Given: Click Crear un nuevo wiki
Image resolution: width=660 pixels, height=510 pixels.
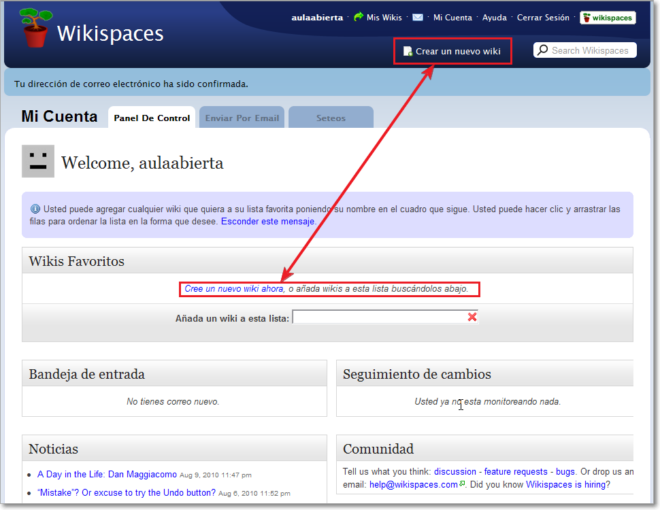Looking at the screenshot, I should (458, 51).
